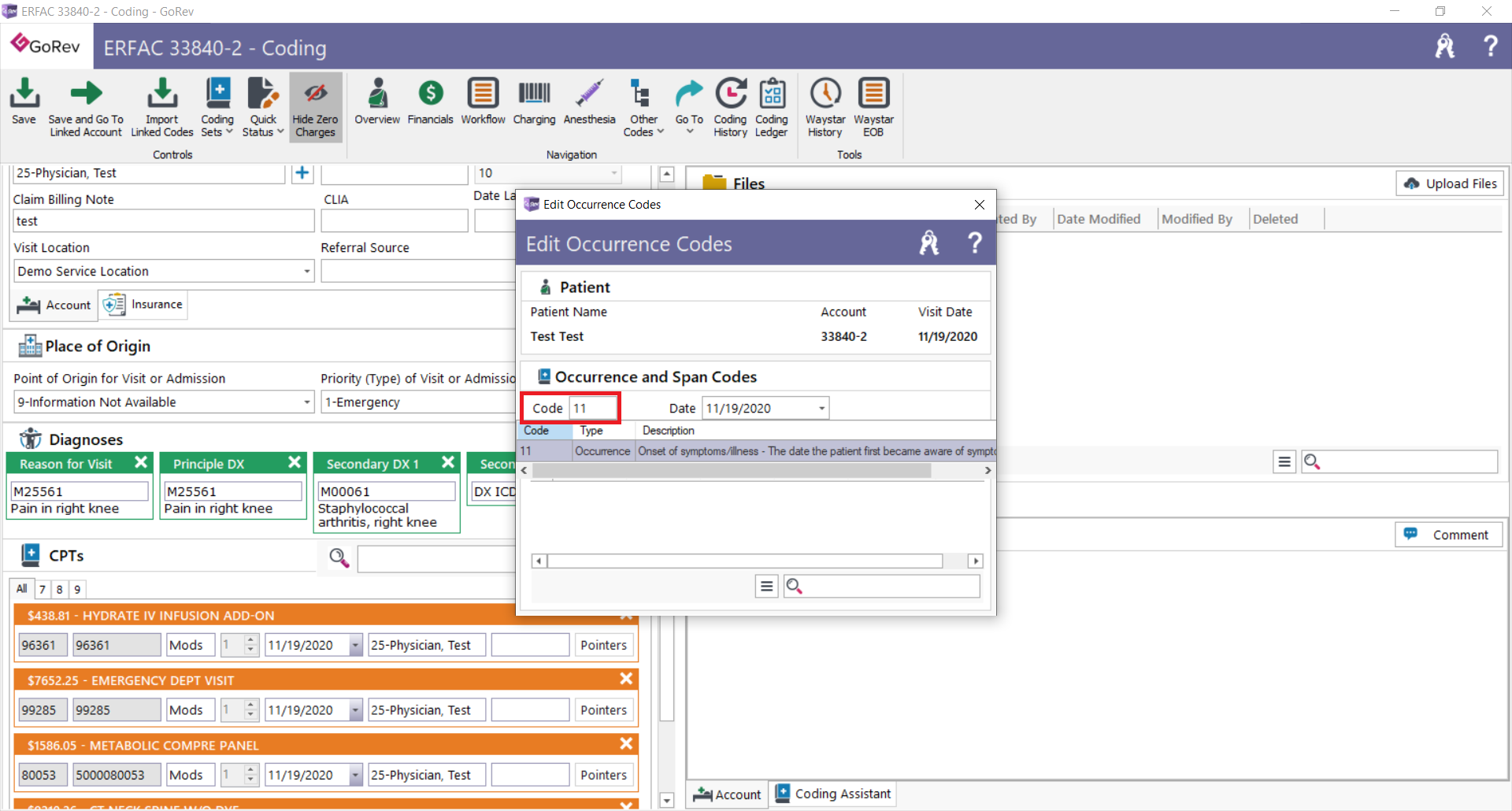Screen dimensions: 1512x811
Task: Open Waystar History tool
Action: coord(825,108)
